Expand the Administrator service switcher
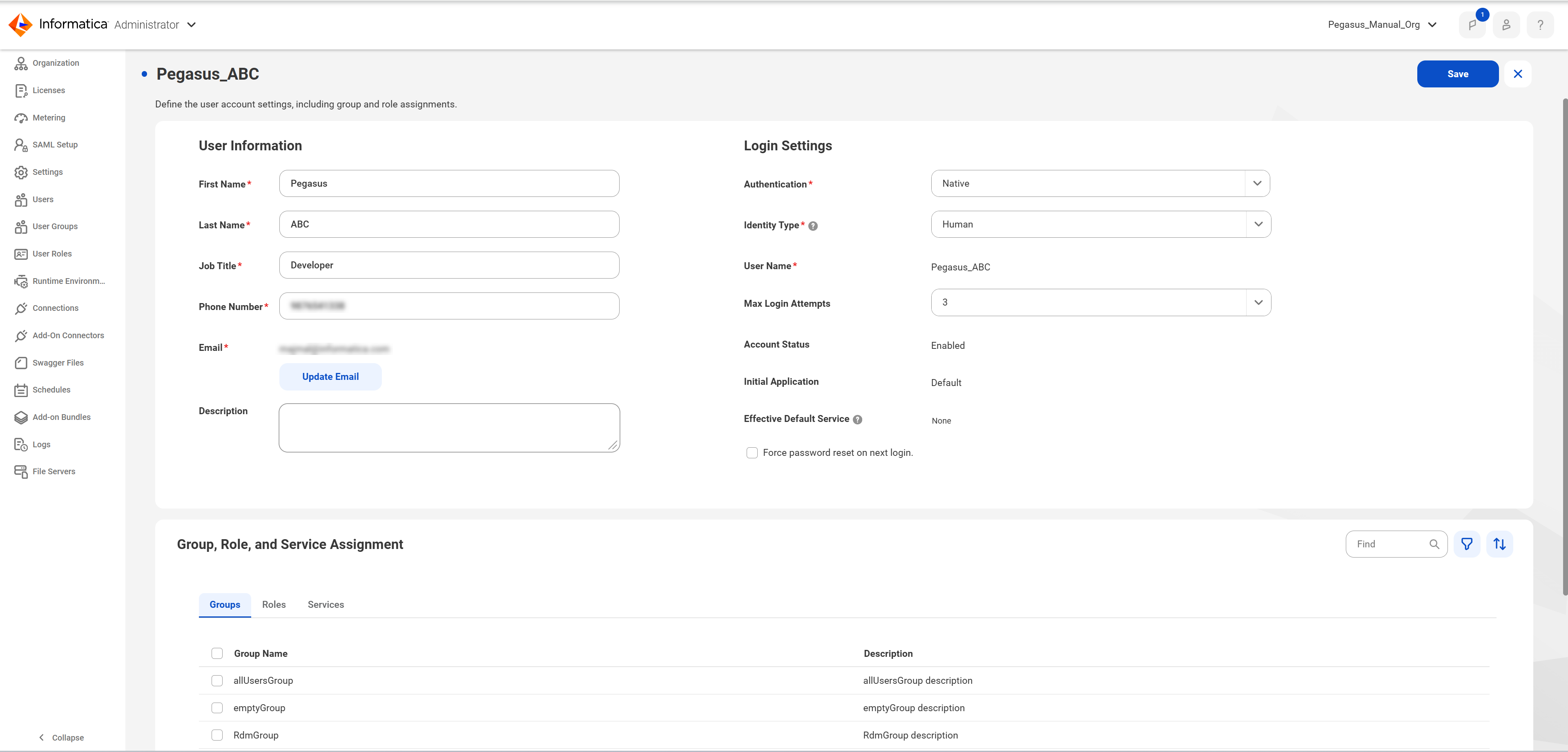 pos(191,25)
